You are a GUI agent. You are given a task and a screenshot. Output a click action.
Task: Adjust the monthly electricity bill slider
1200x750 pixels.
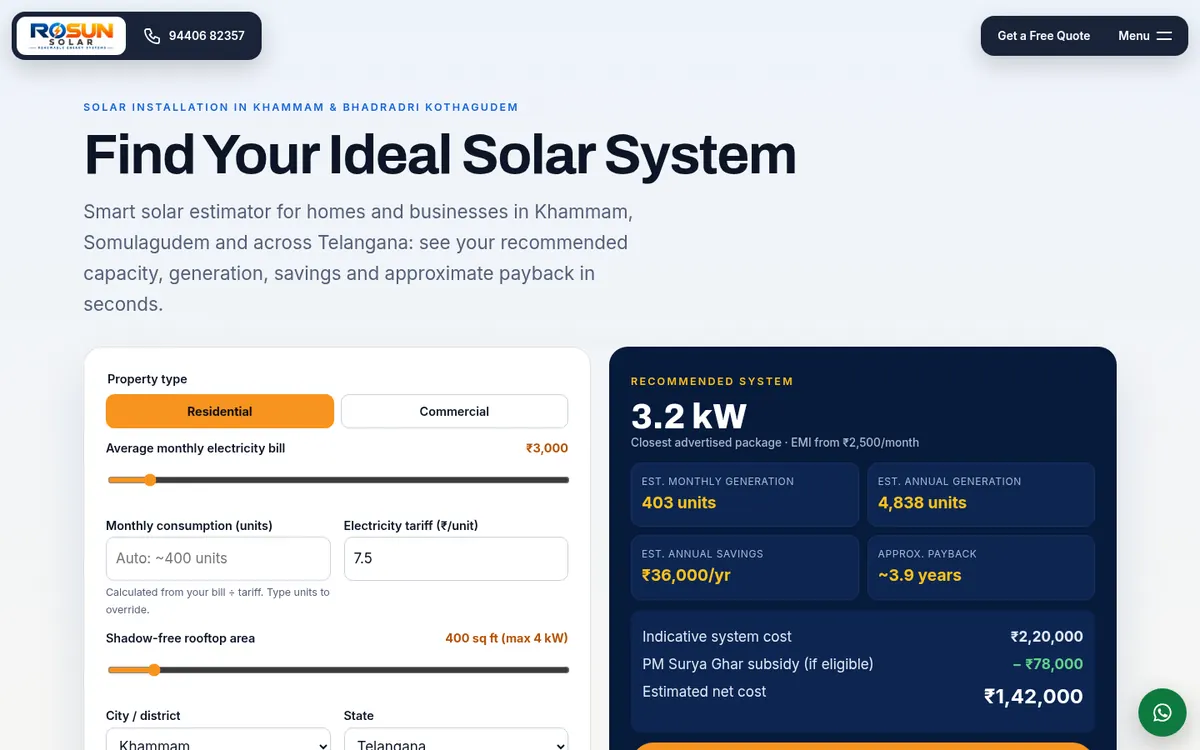pos(338,480)
